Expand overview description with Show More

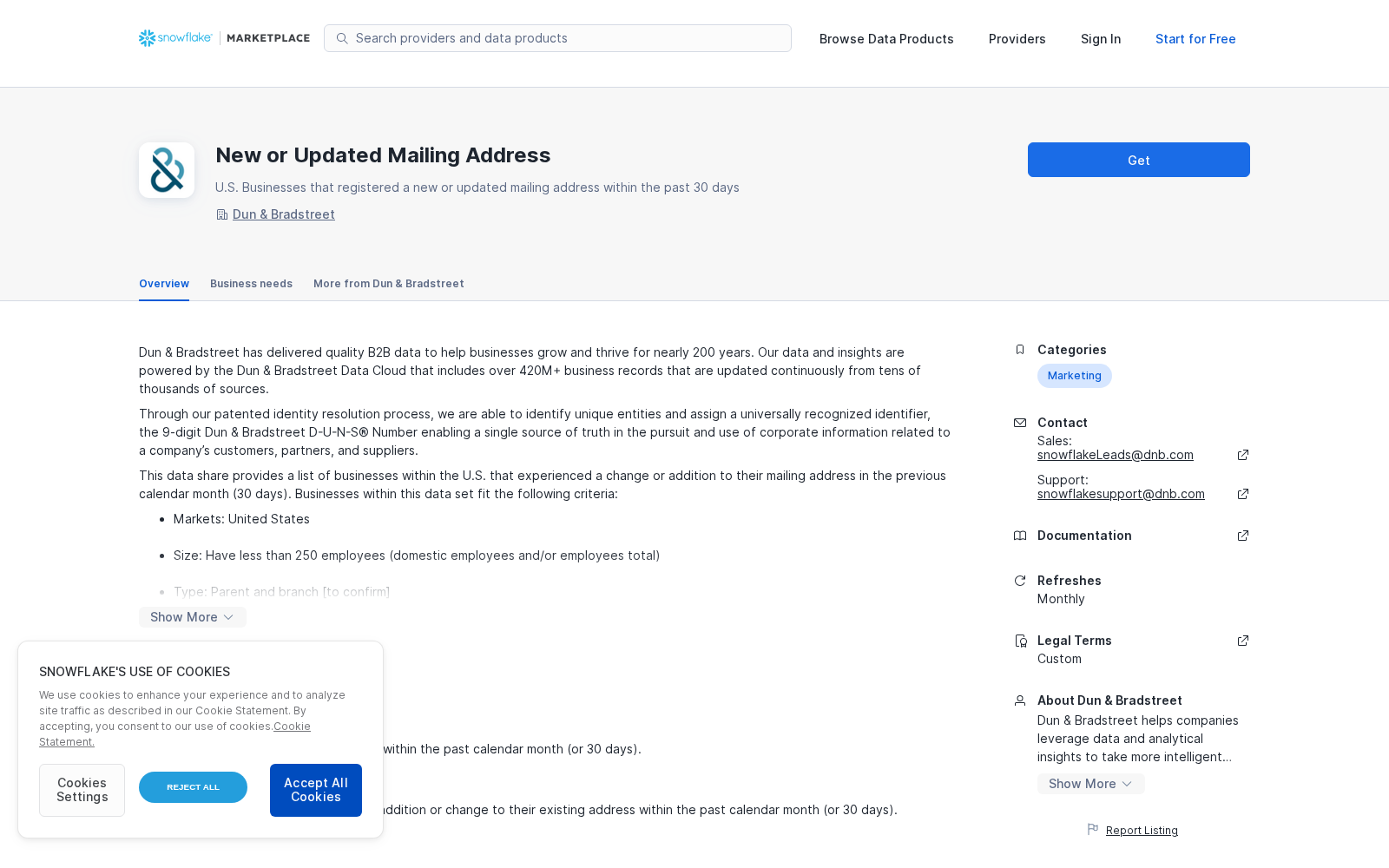[193, 617]
